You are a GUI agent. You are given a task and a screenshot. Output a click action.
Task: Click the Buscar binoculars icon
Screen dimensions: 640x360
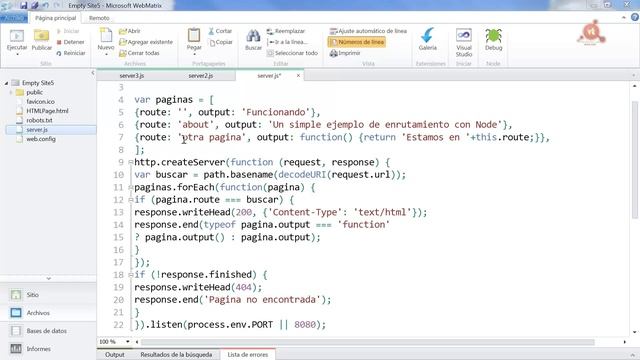click(253, 36)
